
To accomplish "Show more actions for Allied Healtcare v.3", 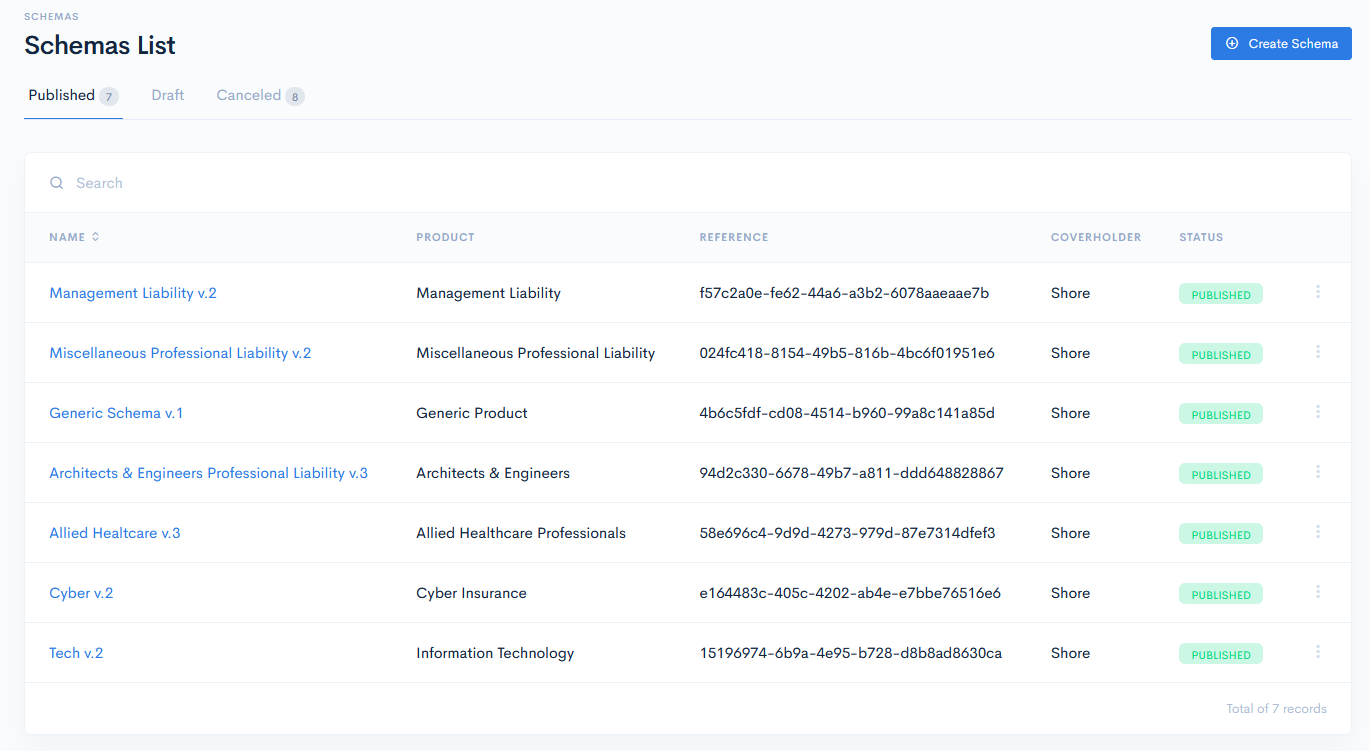I will [x=1317, y=532].
